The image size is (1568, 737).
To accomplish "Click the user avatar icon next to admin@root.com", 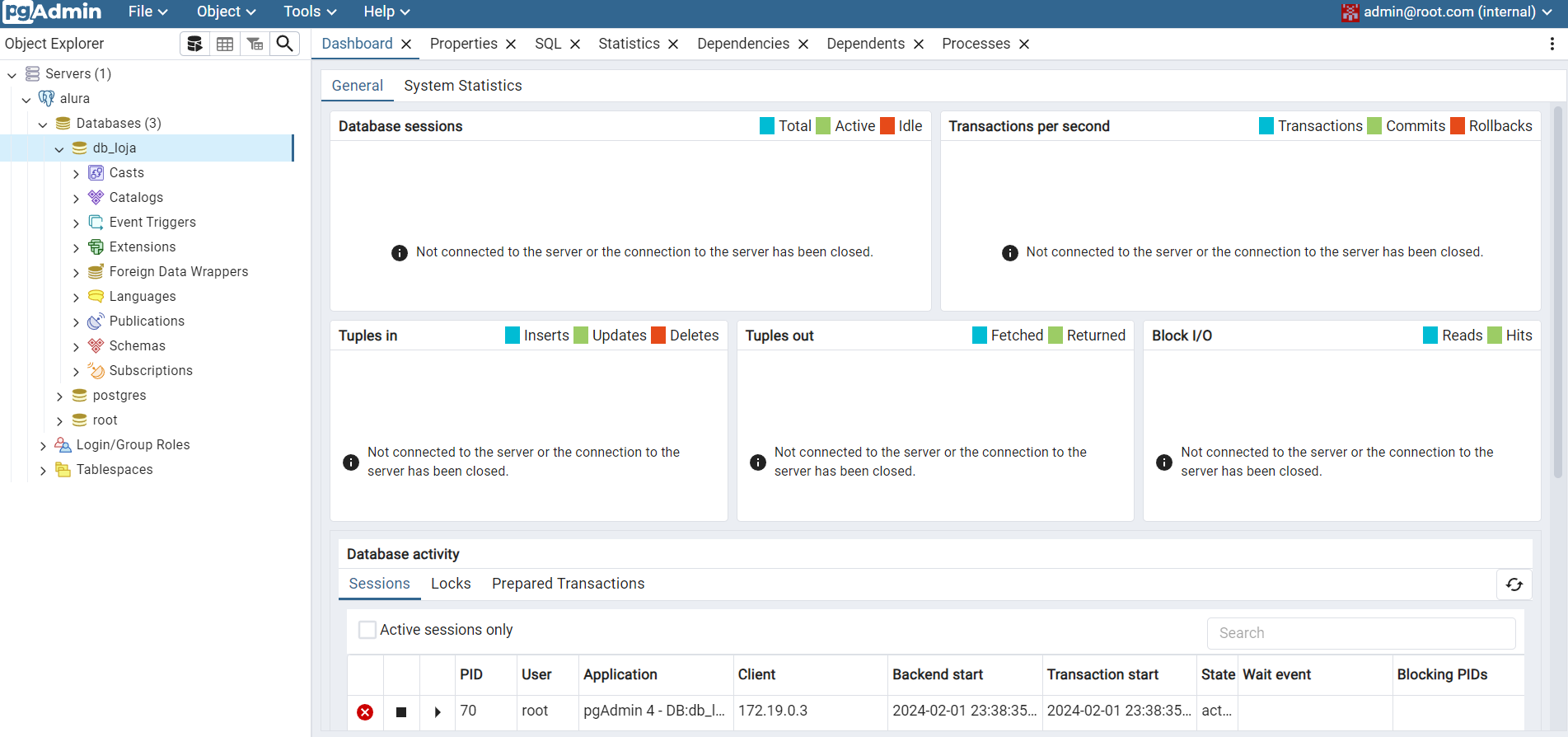I will click(x=1350, y=12).
